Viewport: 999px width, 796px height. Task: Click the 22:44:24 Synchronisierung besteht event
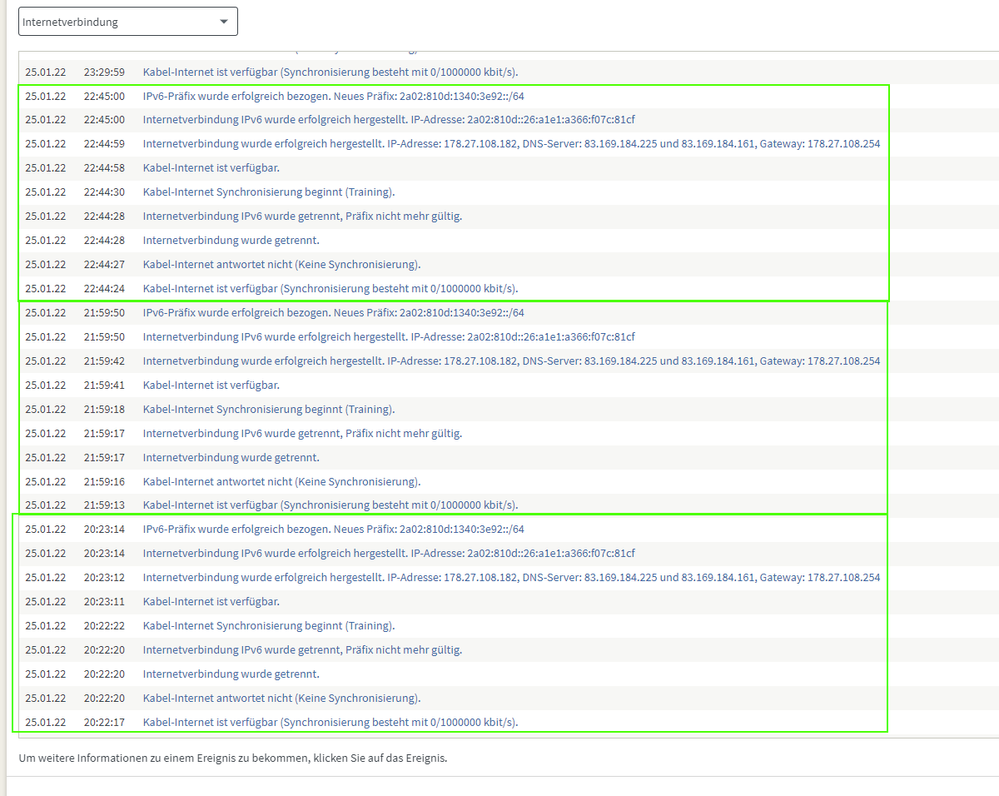pyautogui.click(x=330, y=289)
